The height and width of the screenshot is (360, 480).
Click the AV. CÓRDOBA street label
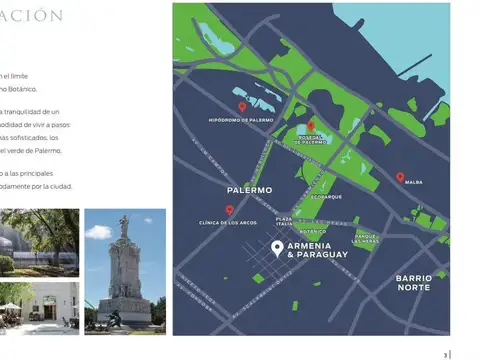[194, 298]
